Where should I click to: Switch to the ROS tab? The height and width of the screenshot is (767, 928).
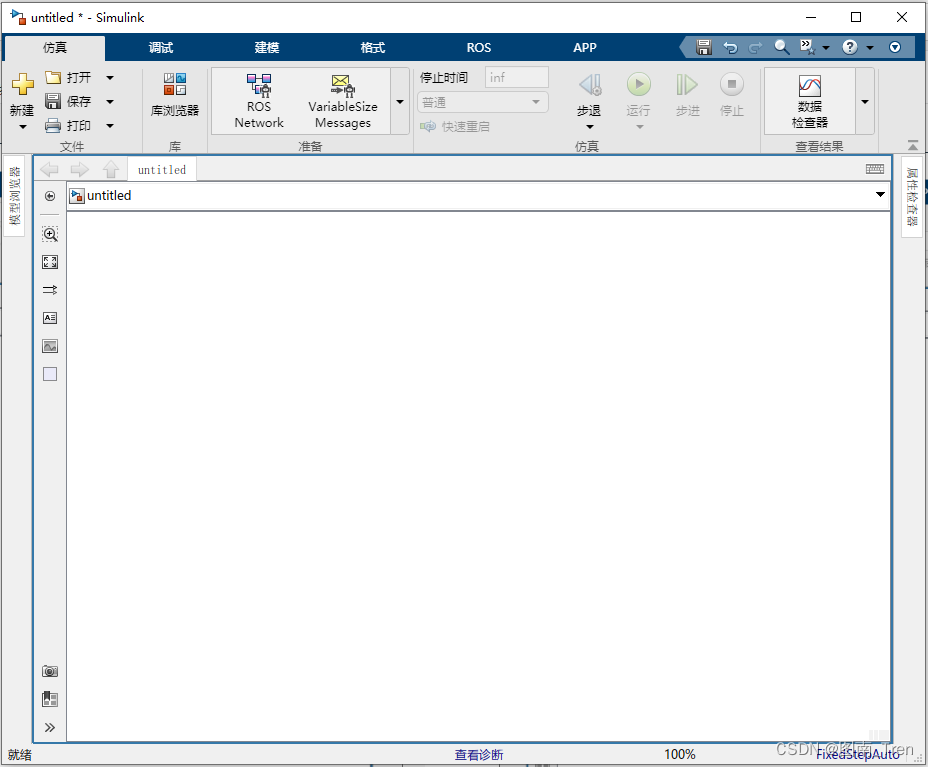(479, 47)
